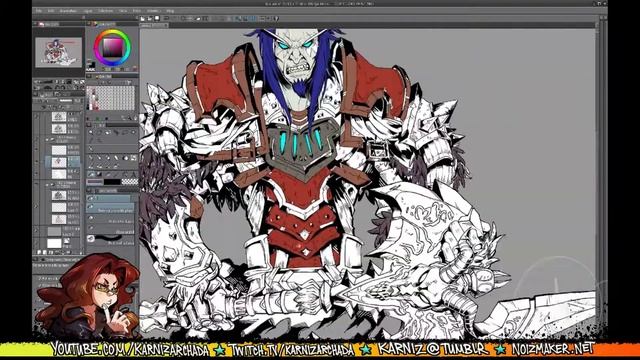The width and height of the screenshot is (640, 360).
Task: Click the help question-mark toolbar icon
Action: point(276,19)
